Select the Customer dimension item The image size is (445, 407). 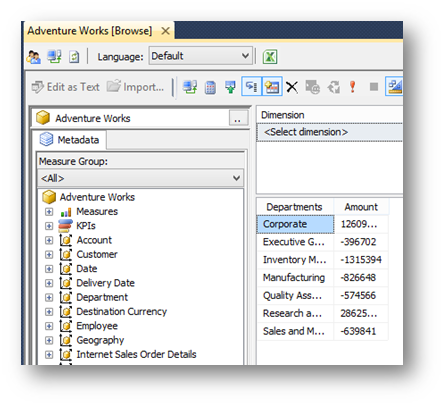[x=97, y=254]
